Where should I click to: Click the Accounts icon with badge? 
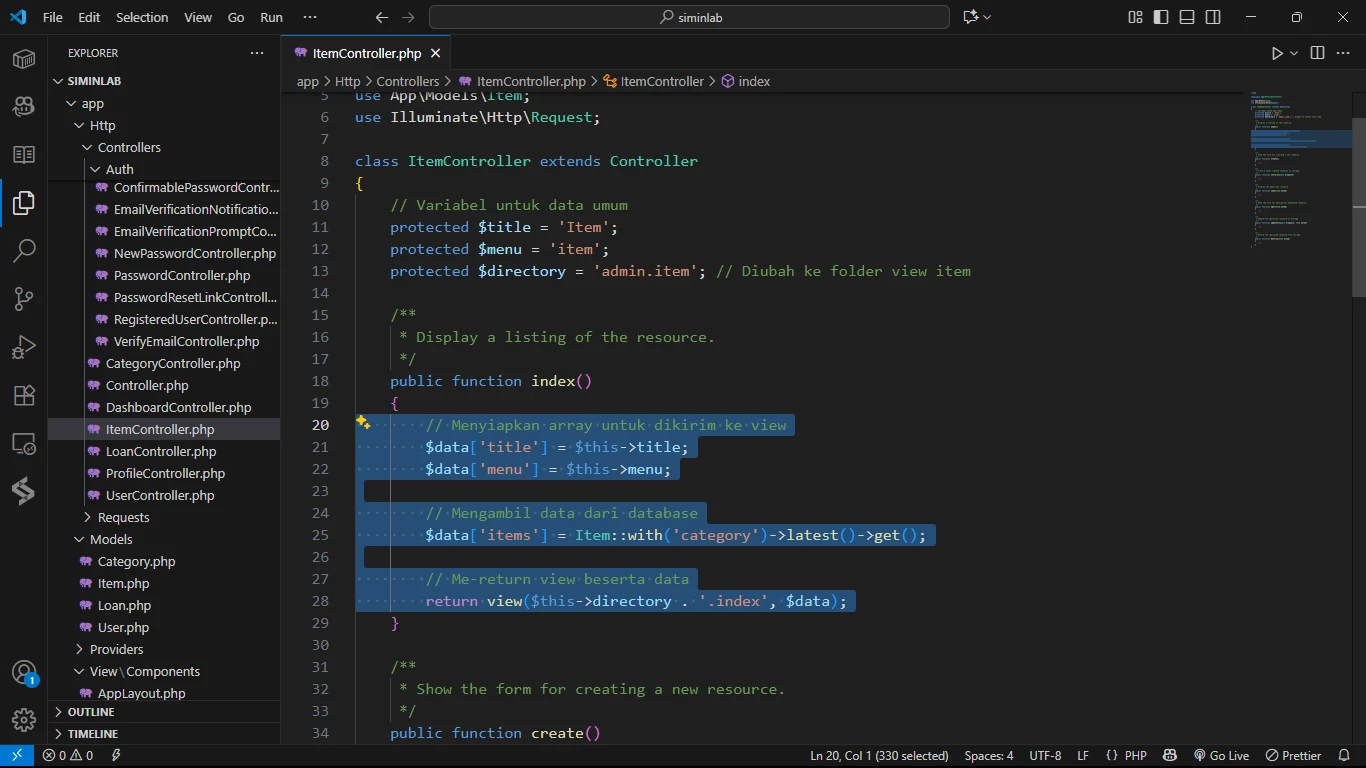point(24,673)
